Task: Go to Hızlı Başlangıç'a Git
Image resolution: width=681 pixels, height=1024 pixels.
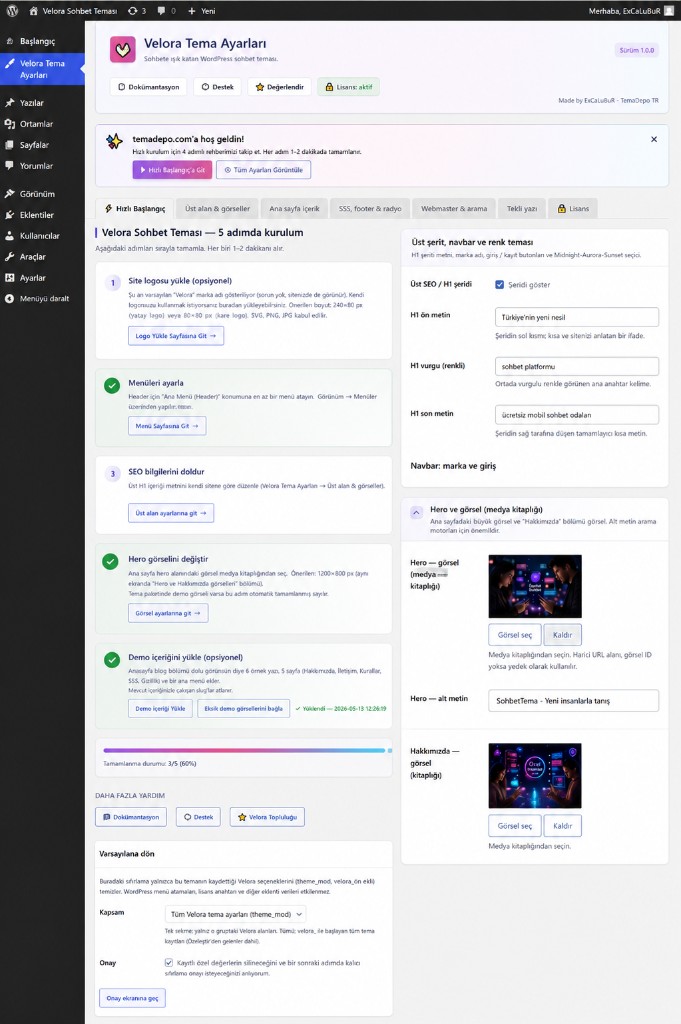Action: (x=172, y=170)
